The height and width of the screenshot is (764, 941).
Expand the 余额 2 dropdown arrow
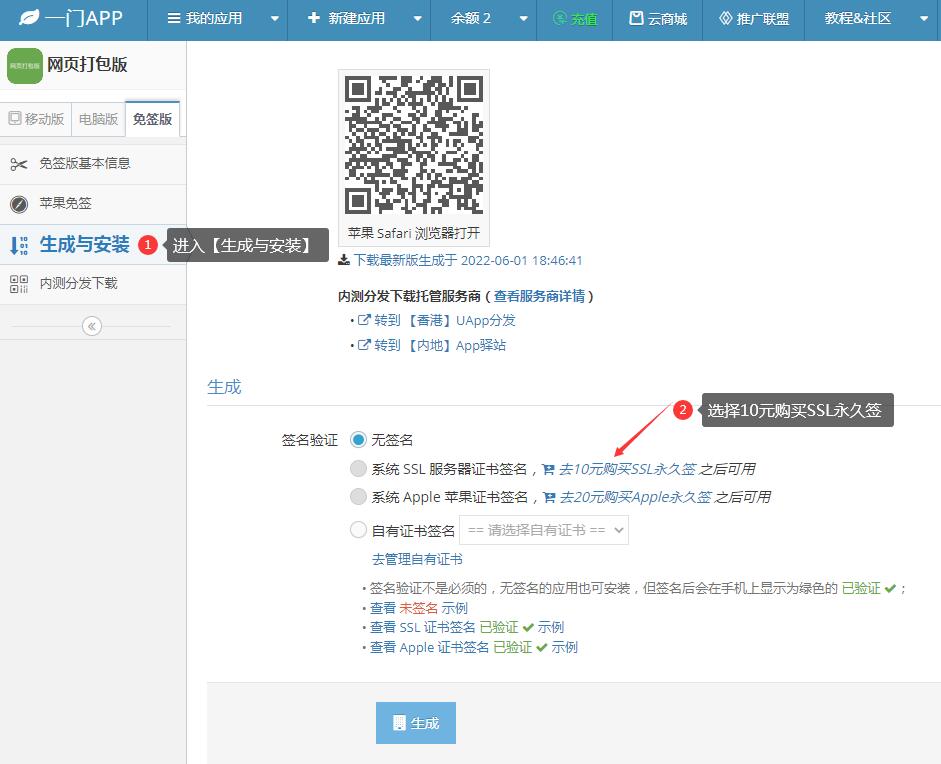pos(523,19)
